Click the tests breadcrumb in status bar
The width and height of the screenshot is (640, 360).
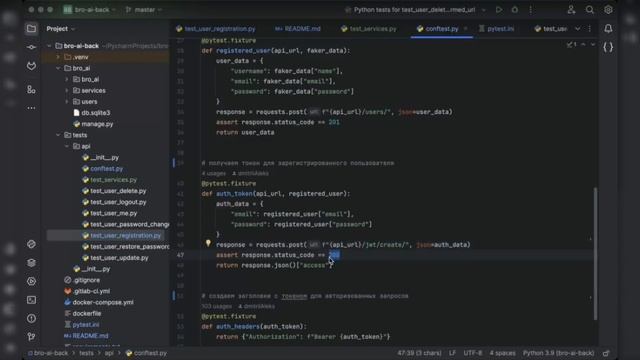(x=86, y=353)
